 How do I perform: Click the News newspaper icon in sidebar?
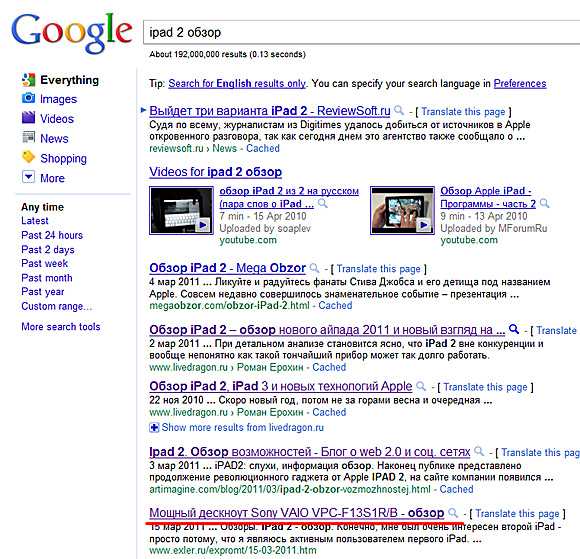click(28, 137)
